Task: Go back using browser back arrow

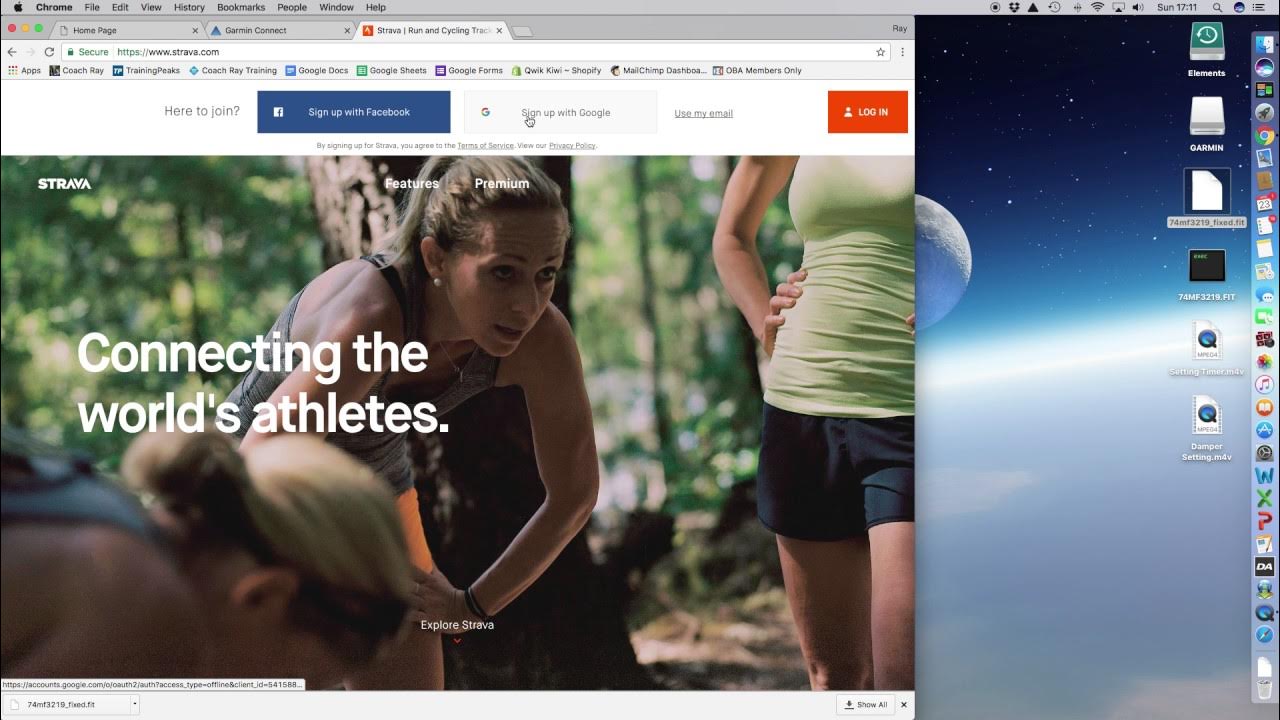Action: pos(12,52)
